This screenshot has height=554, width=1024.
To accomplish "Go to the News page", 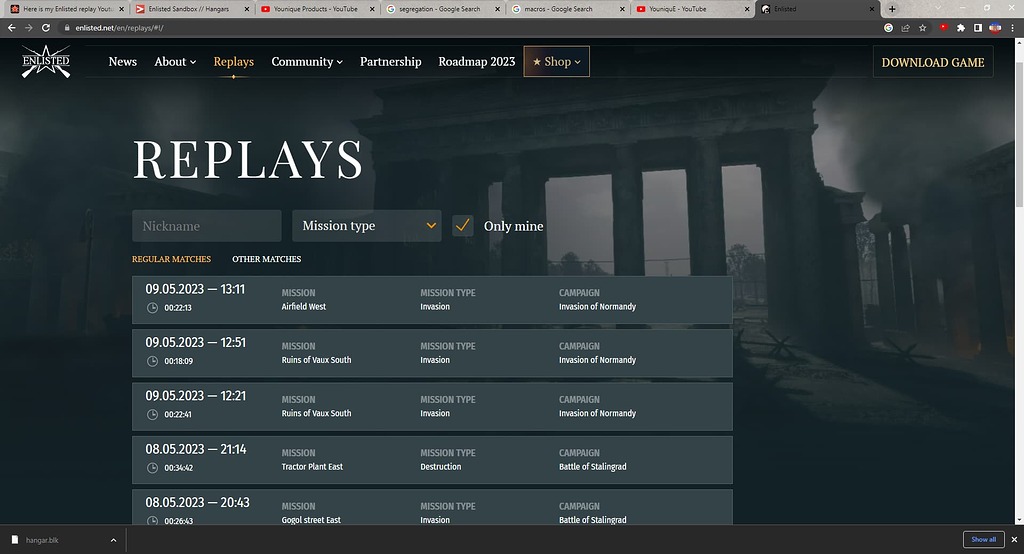I will tap(122, 62).
